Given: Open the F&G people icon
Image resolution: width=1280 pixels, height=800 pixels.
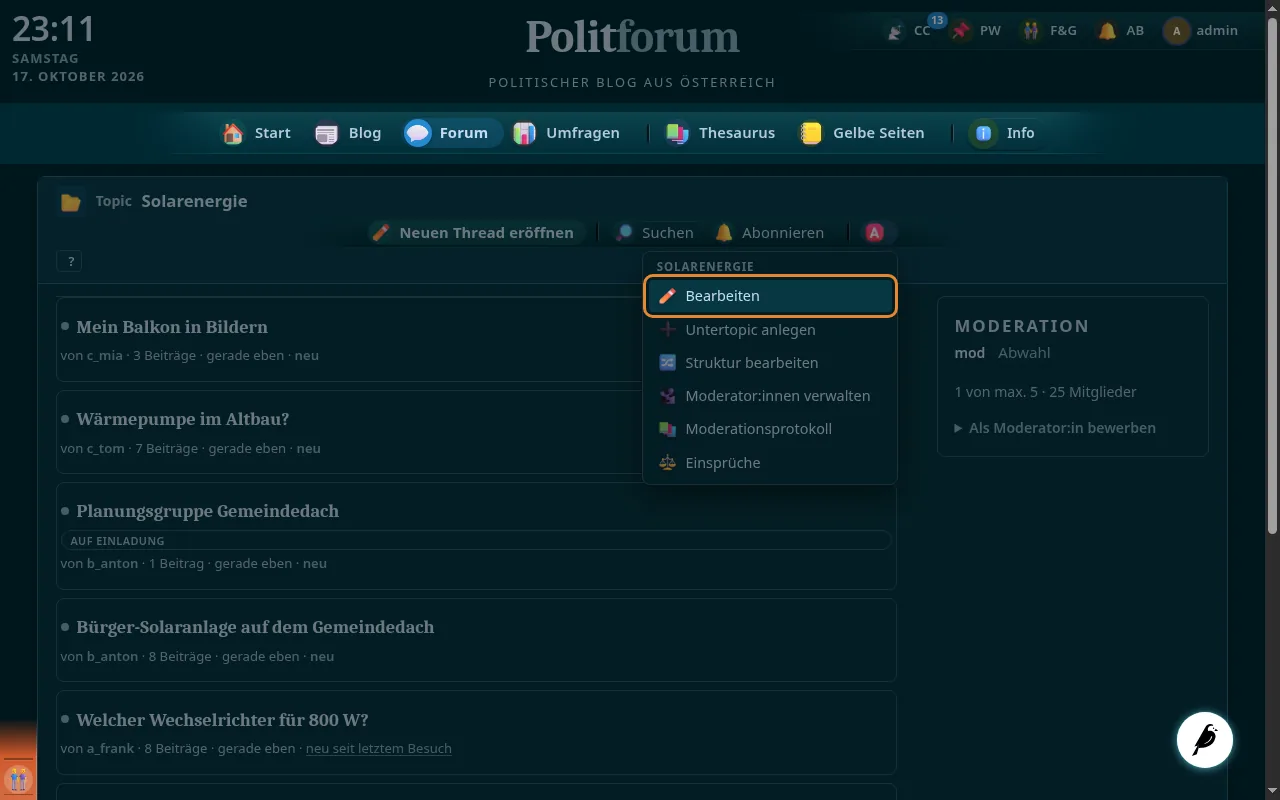Looking at the screenshot, I should (x=1031, y=31).
